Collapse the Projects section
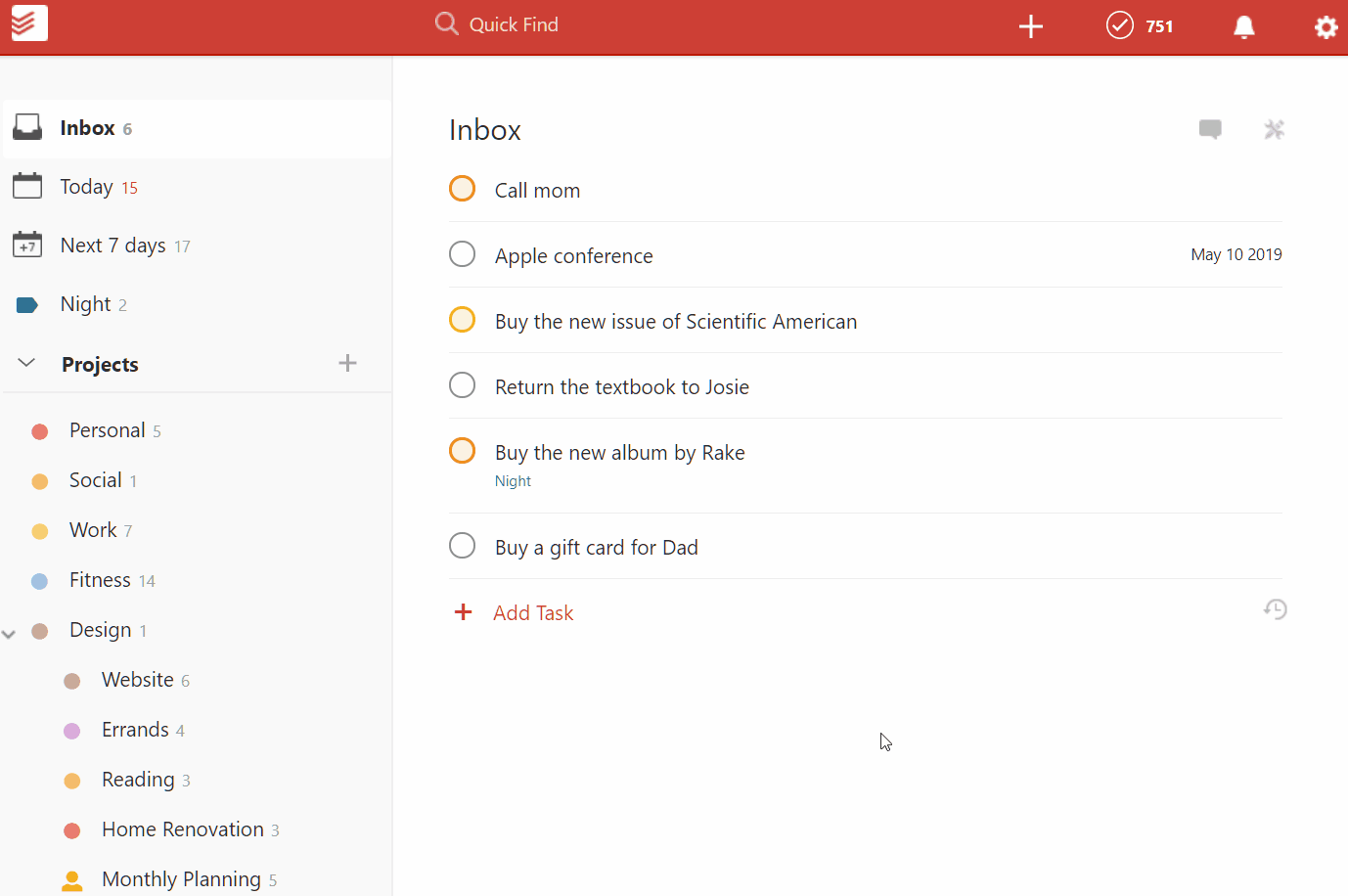The width and height of the screenshot is (1348, 896). pyautogui.click(x=26, y=362)
